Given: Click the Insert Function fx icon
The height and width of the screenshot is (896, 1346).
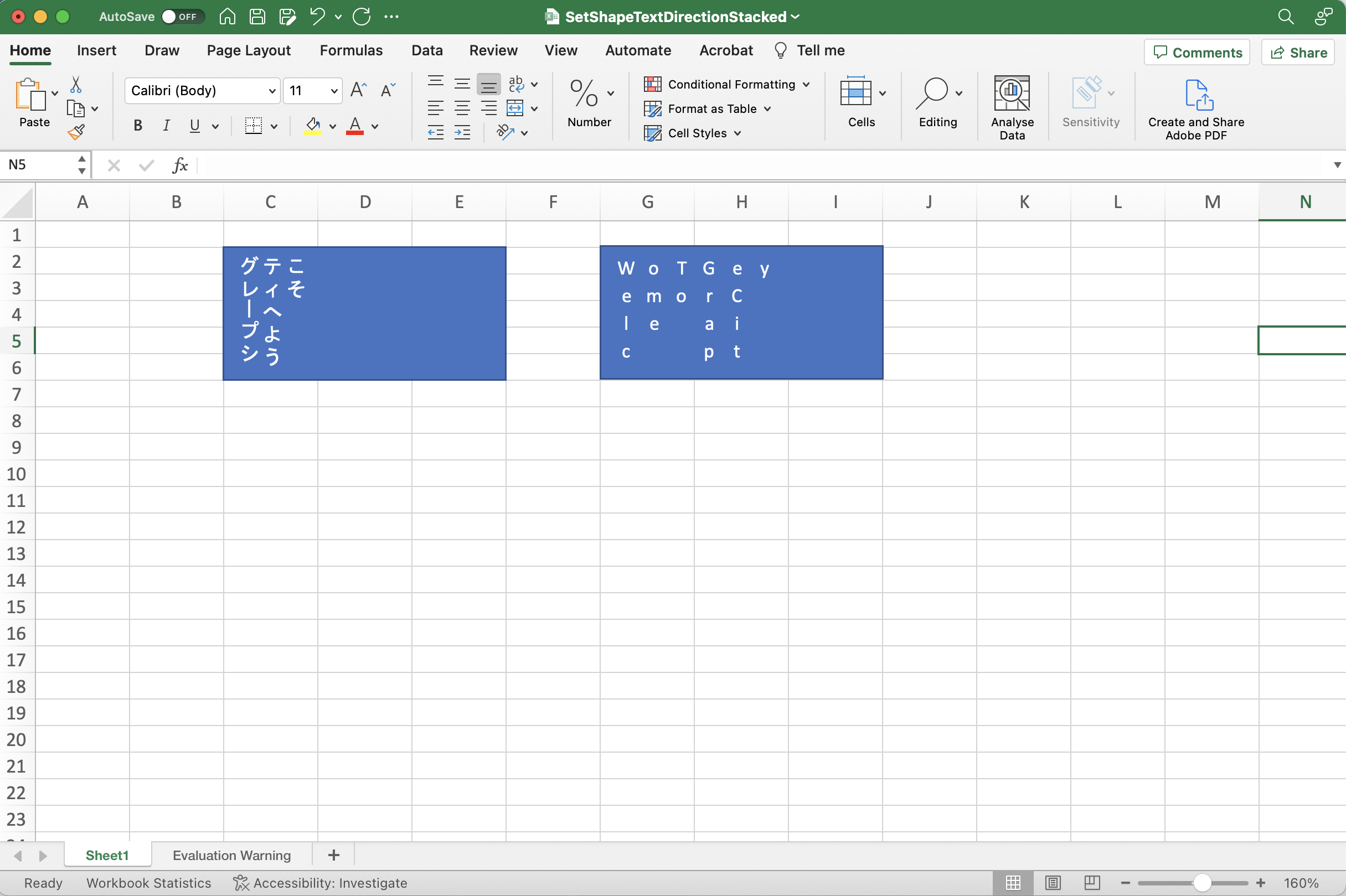Looking at the screenshot, I should tap(179, 165).
